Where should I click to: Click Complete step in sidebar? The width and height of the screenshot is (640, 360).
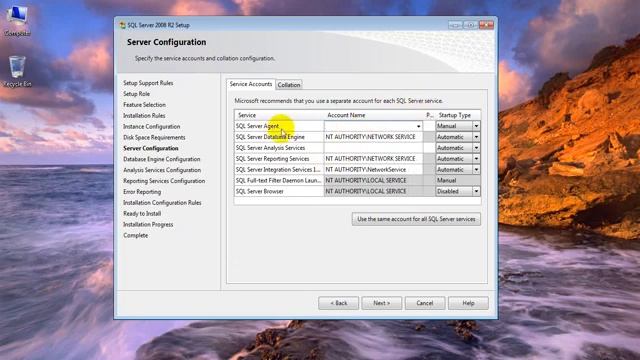tap(136, 236)
